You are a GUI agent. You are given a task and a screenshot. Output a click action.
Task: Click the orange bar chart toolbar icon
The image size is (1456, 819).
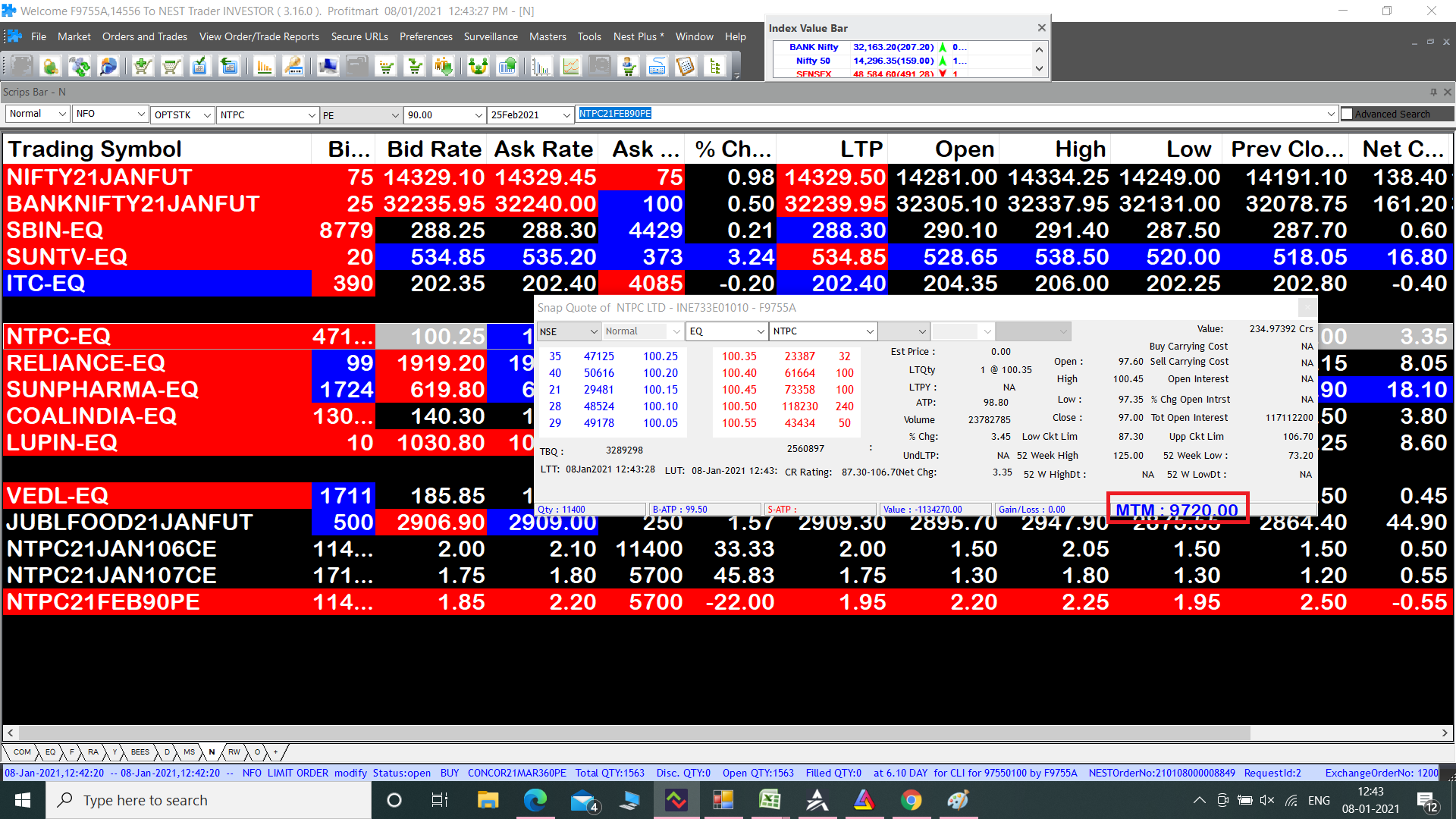click(264, 67)
